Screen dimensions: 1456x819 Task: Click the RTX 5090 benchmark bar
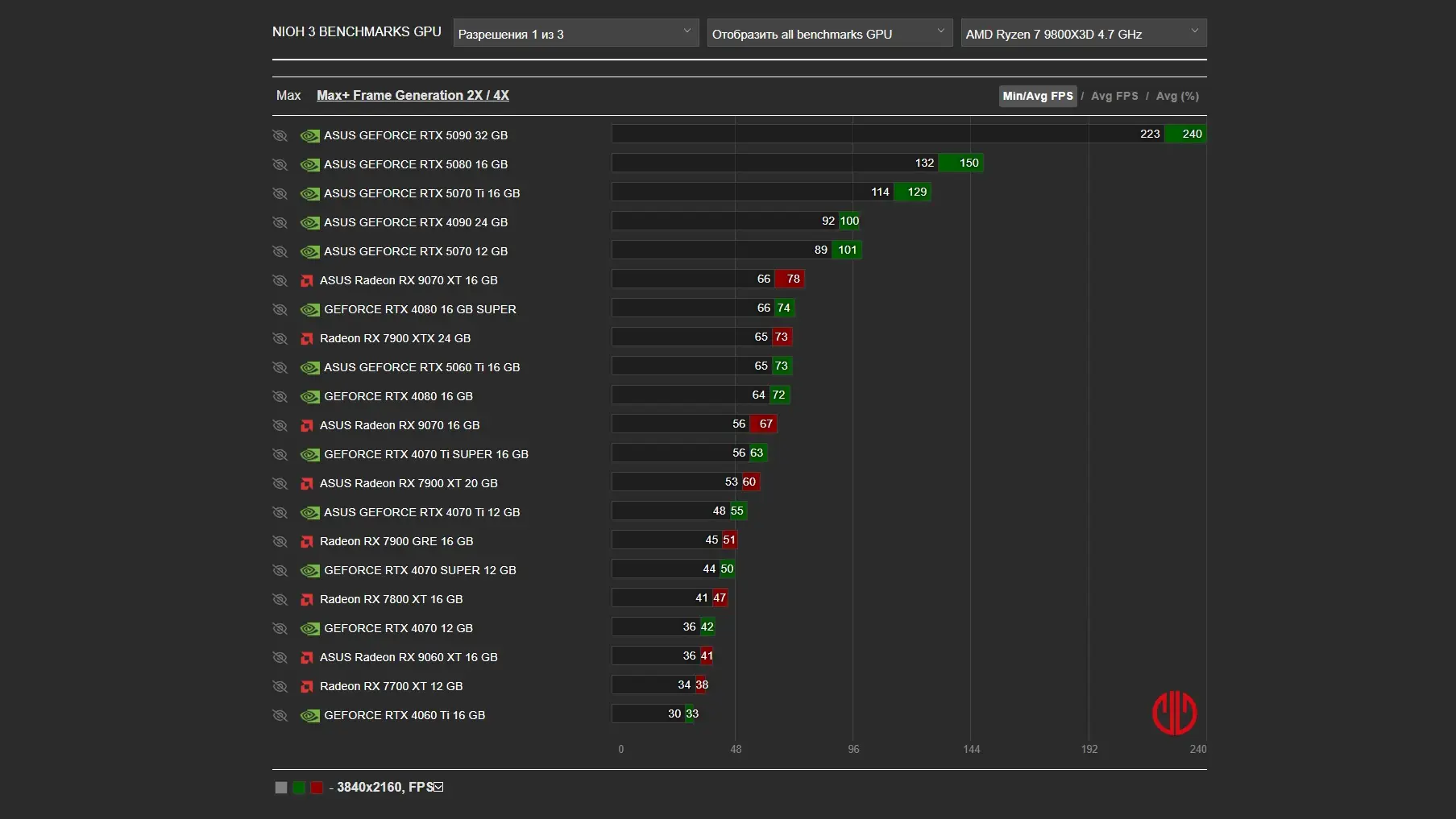coord(909,134)
